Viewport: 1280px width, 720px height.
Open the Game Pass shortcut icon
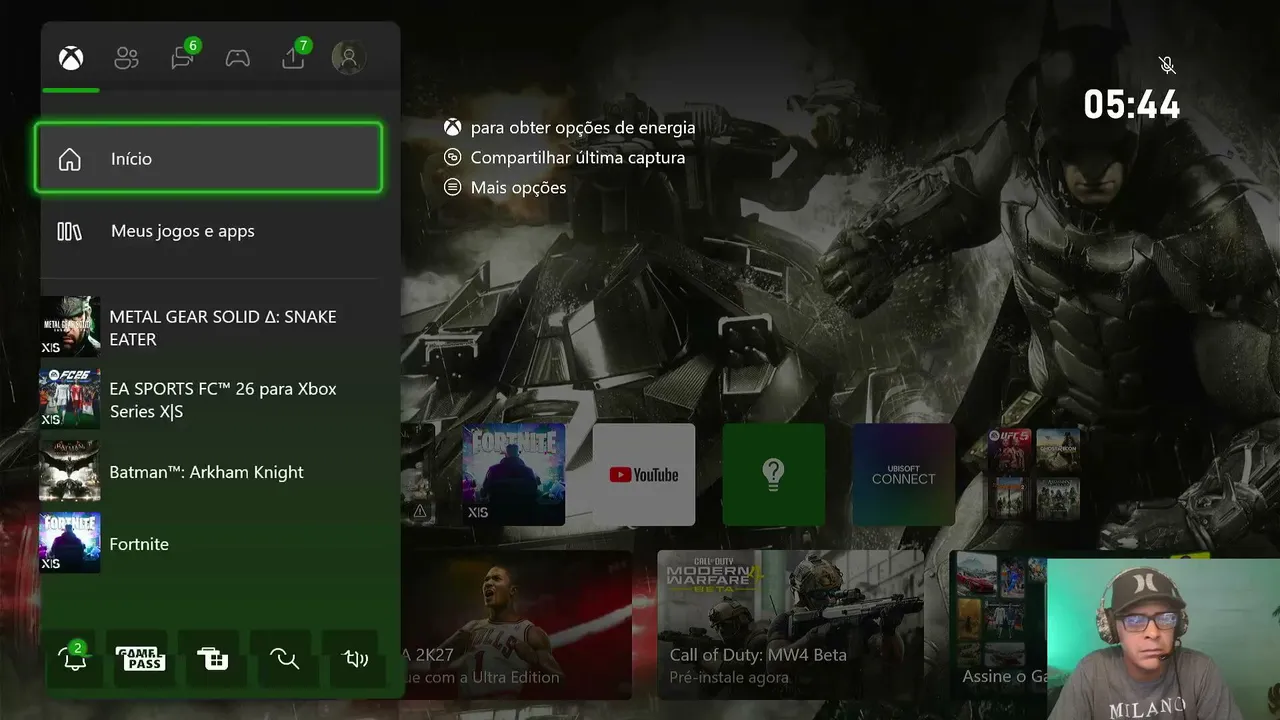(140, 658)
